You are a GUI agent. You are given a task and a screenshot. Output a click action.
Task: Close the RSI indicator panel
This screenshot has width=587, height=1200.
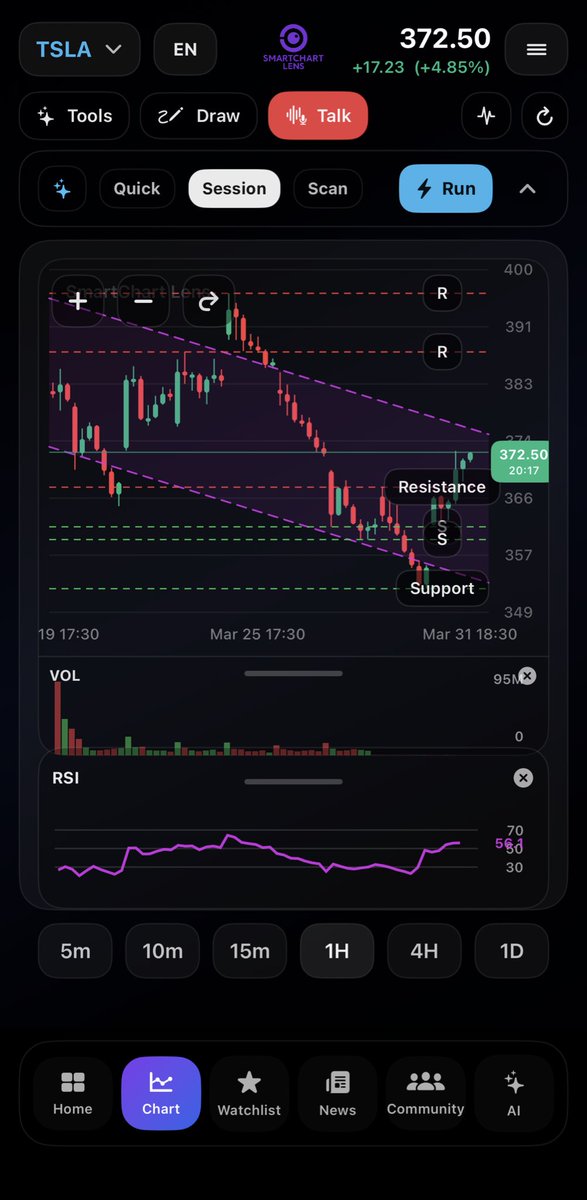point(522,778)
